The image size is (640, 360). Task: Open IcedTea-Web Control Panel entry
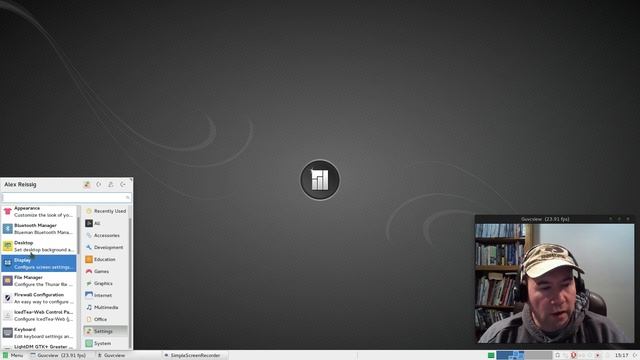pos(39,315)
